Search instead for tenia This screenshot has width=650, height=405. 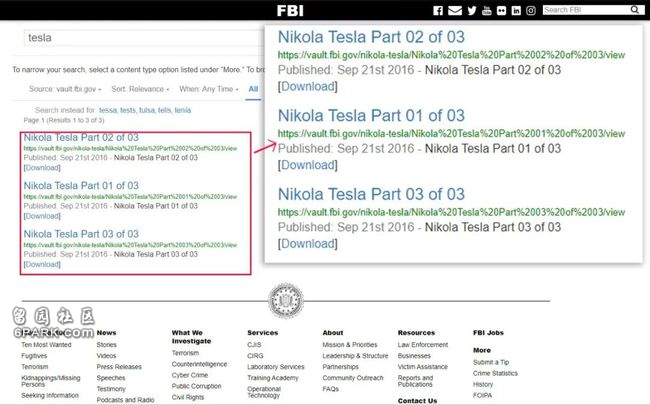[183, 110]
